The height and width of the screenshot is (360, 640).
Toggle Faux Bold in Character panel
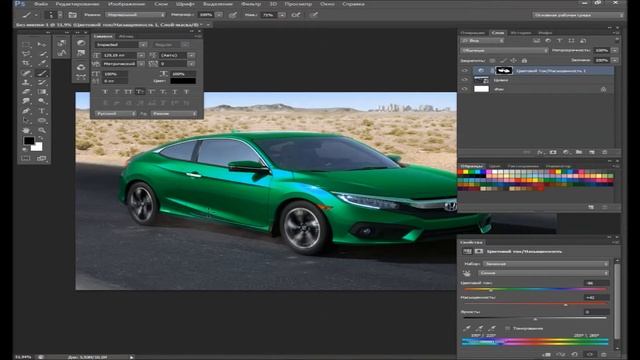(x=105, y=92)
